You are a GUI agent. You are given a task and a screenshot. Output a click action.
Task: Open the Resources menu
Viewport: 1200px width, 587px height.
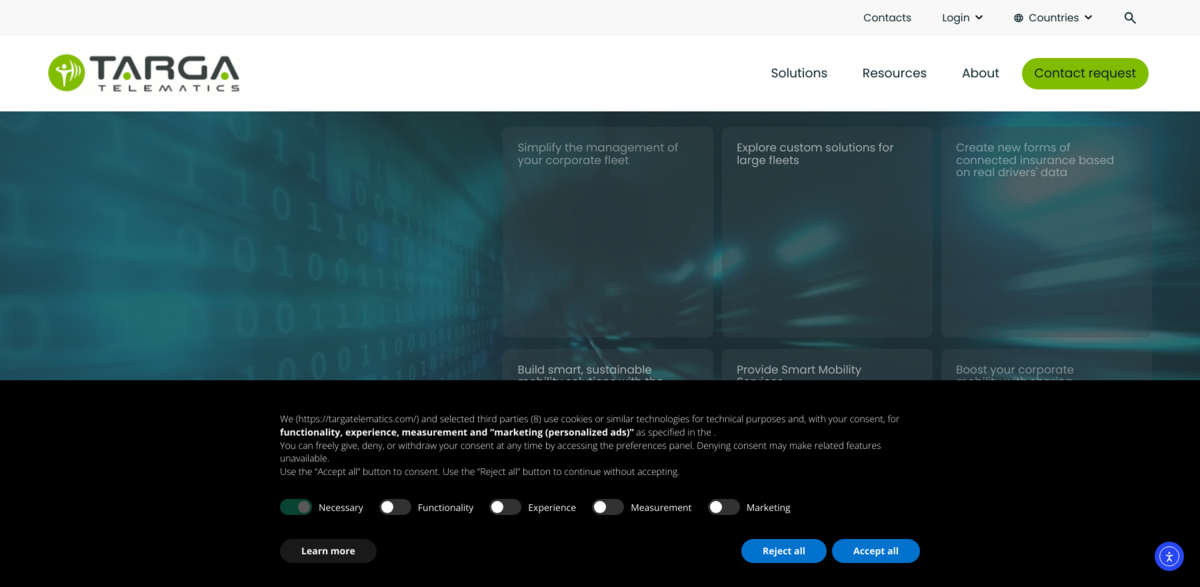(x=894, y=73)
